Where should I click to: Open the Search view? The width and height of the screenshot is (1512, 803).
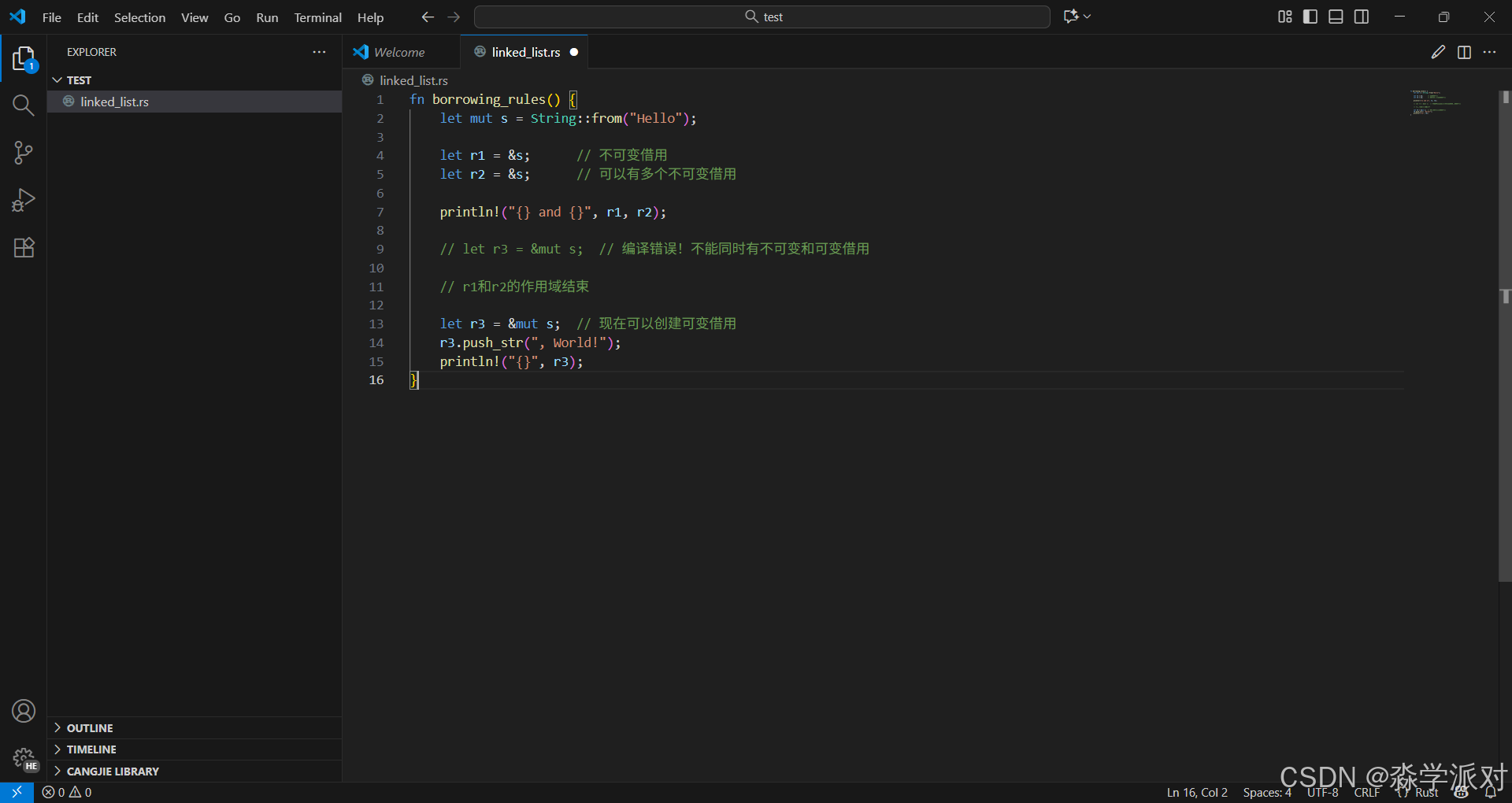click(x=24, y=105)
